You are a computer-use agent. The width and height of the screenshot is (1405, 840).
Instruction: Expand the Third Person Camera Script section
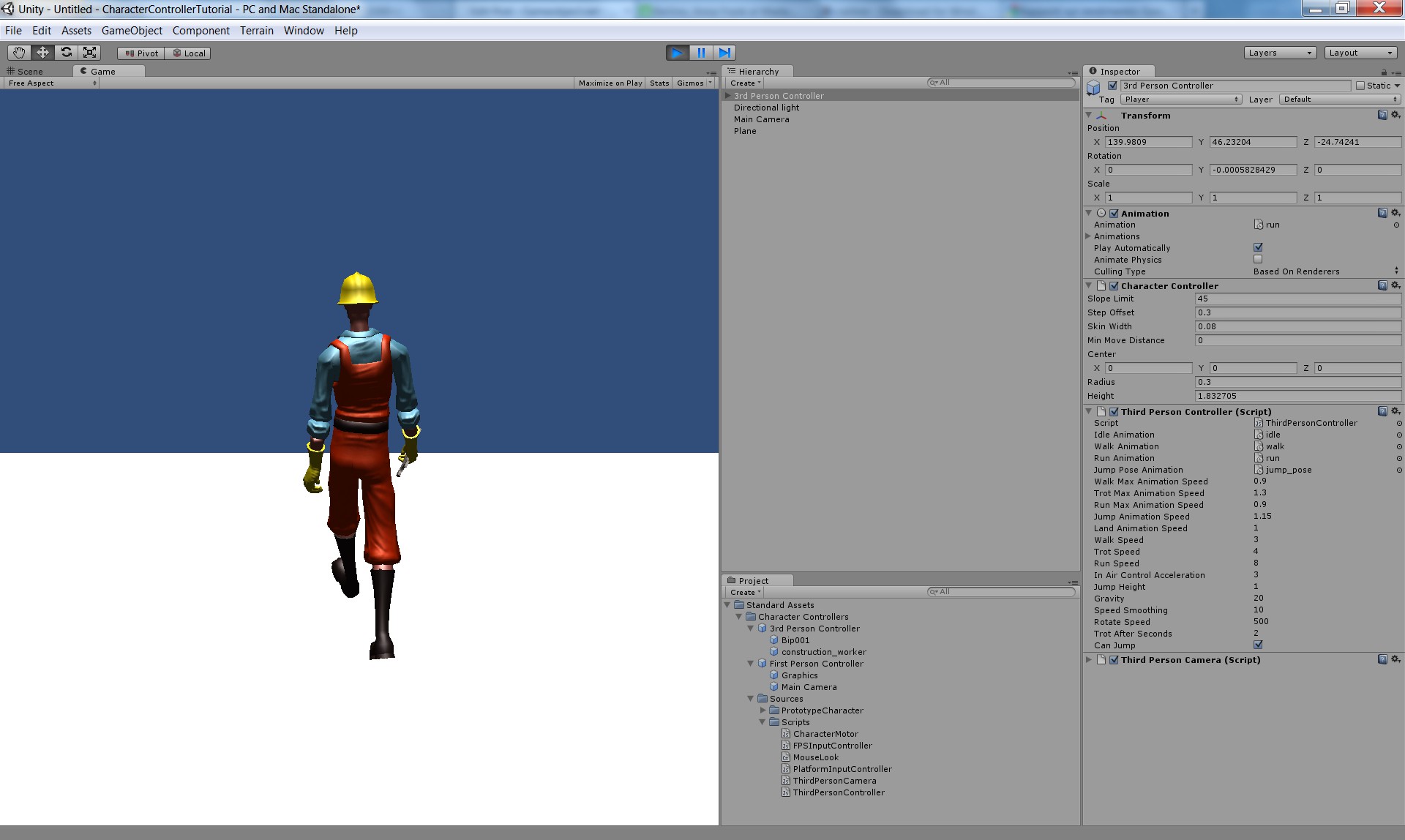pyautogui.click(x=1091, y=660)
